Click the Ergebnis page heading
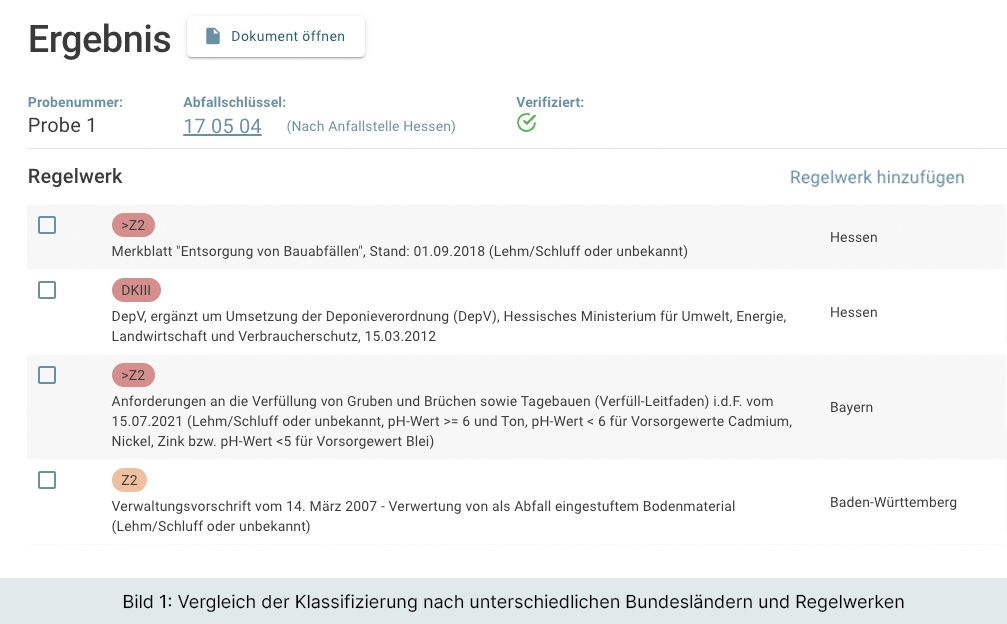The width and height of the screenshot is (1007, 624). click(100, 39)
